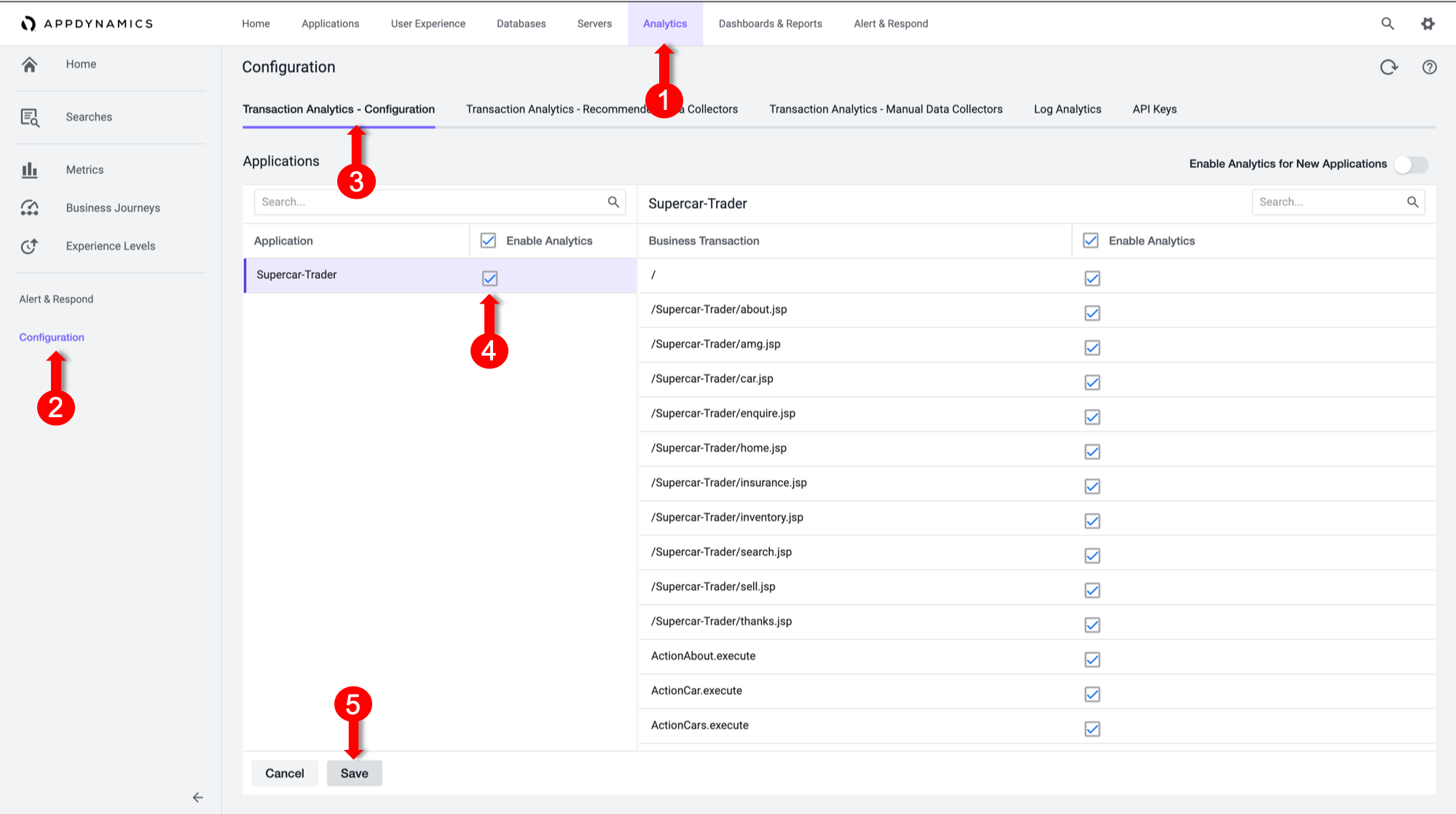Click the Experience Levels icon
The image size is (1456, 814).
click(x=29, y=246)
